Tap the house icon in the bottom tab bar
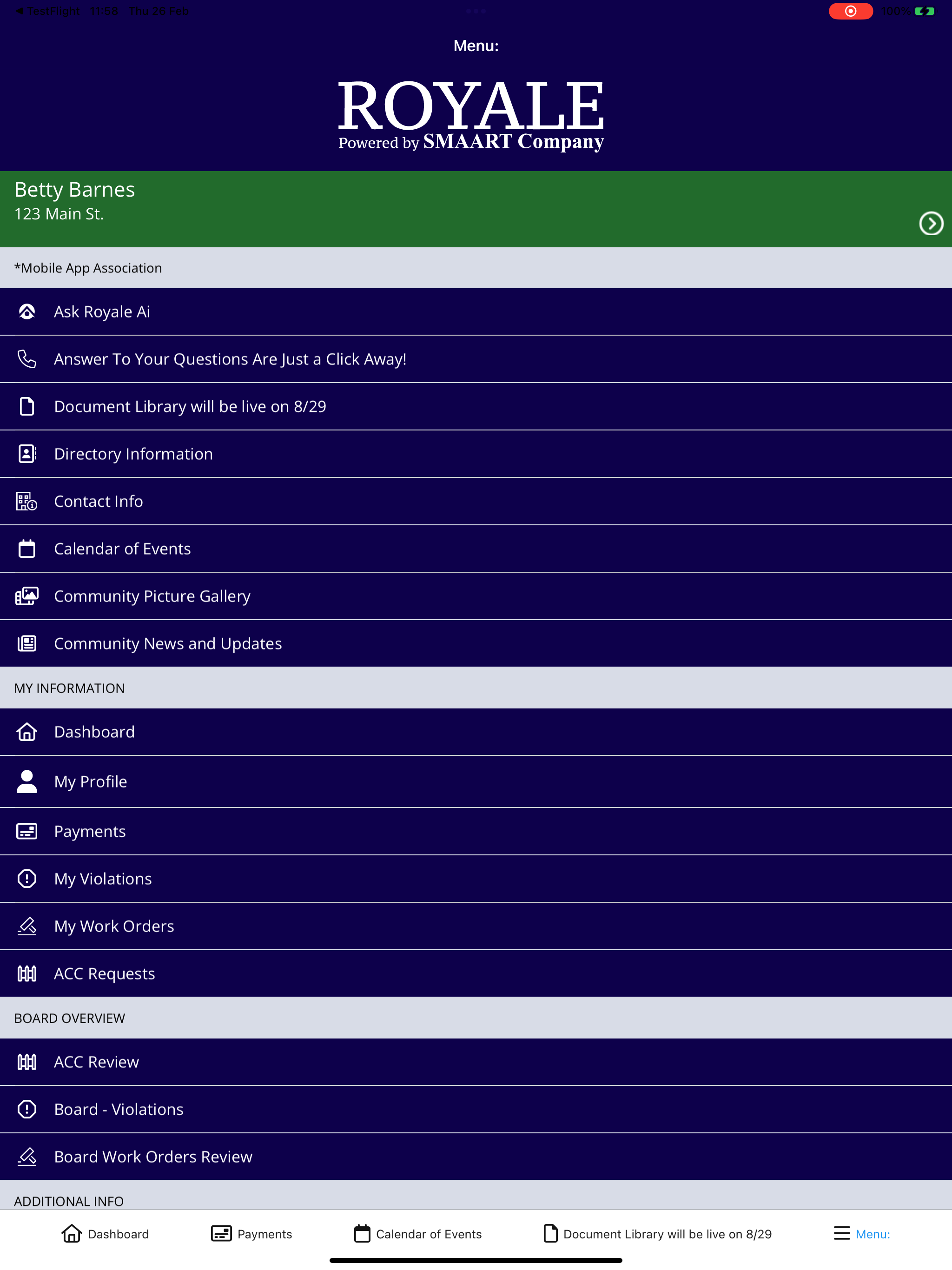 72,1233
